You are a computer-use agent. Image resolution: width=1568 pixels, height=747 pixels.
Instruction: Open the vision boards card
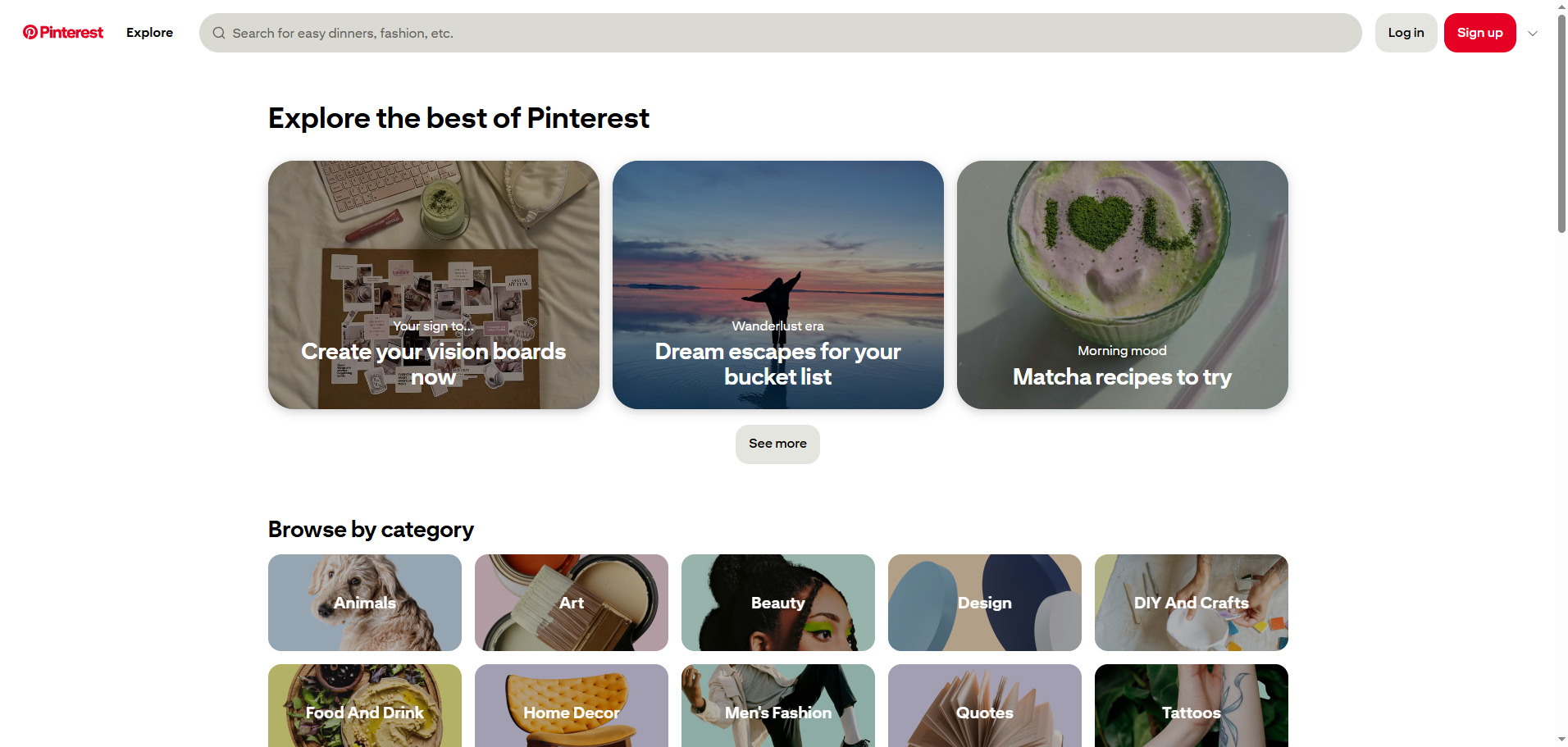[433, 285]
